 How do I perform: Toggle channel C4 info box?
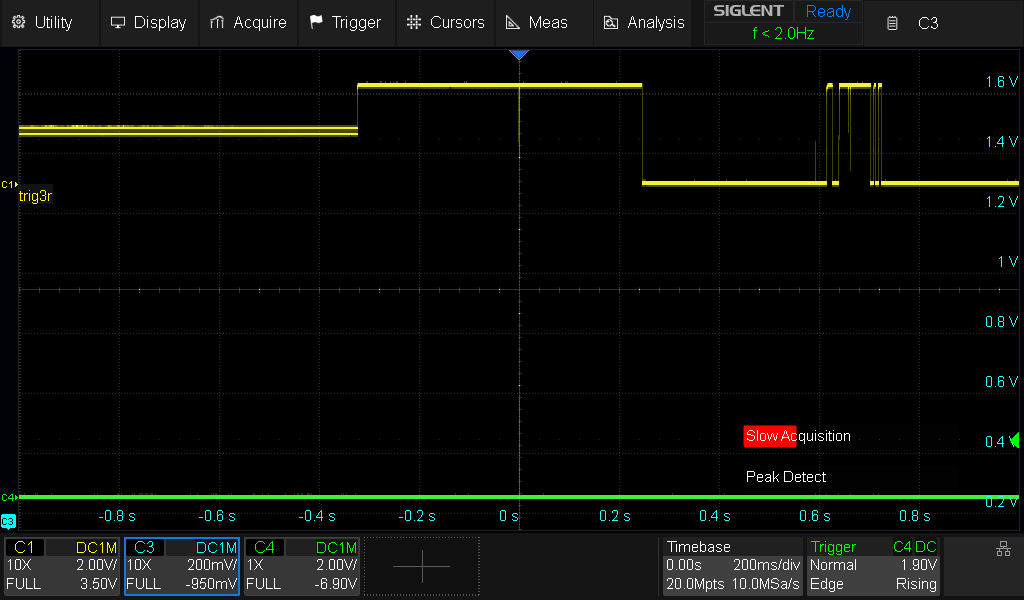point(302,566)
